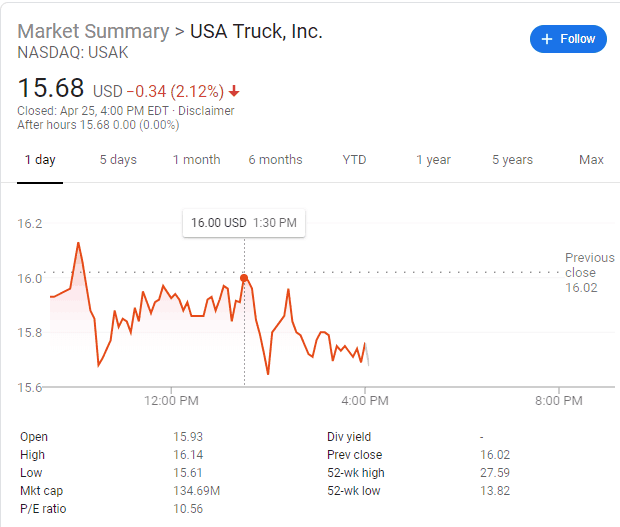Screen dimensions: 620x527
Task: Click the red down arrow price indicator
Action: pos(234,92)
